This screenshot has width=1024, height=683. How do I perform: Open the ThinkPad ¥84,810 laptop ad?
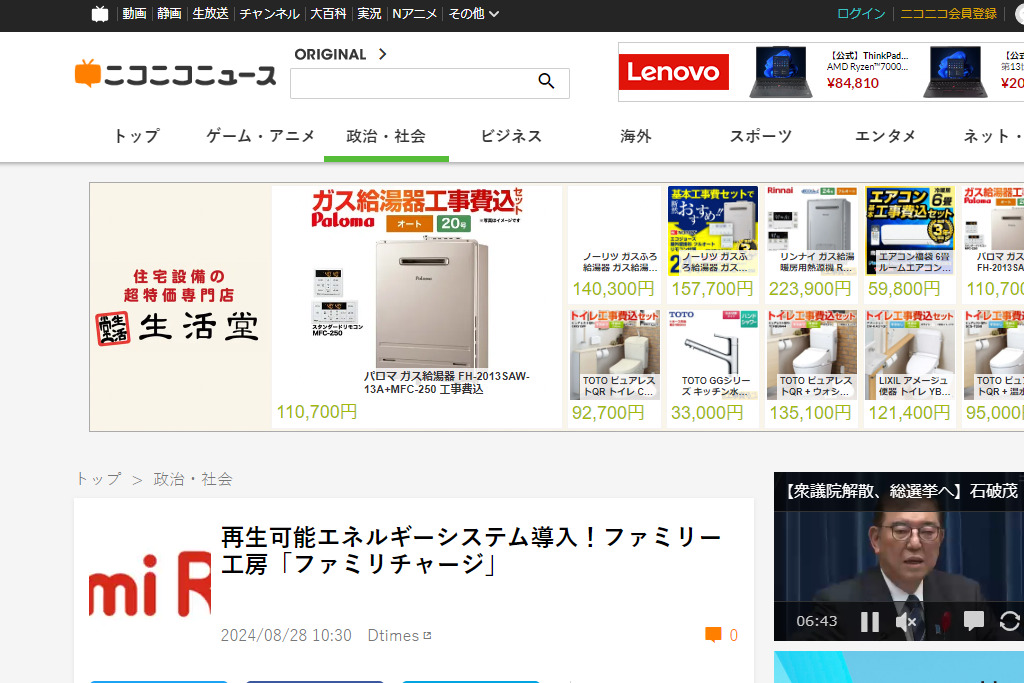[829, 72]
